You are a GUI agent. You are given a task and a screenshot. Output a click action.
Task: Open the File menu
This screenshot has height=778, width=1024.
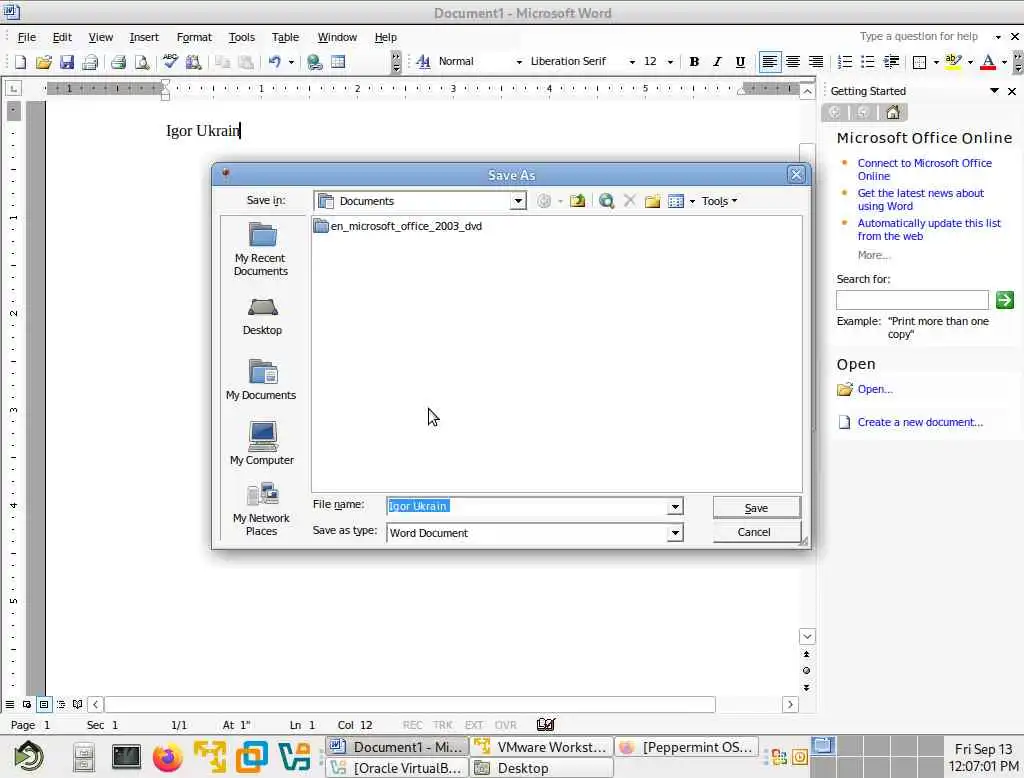pyautogui.click(x=27, y=37)
